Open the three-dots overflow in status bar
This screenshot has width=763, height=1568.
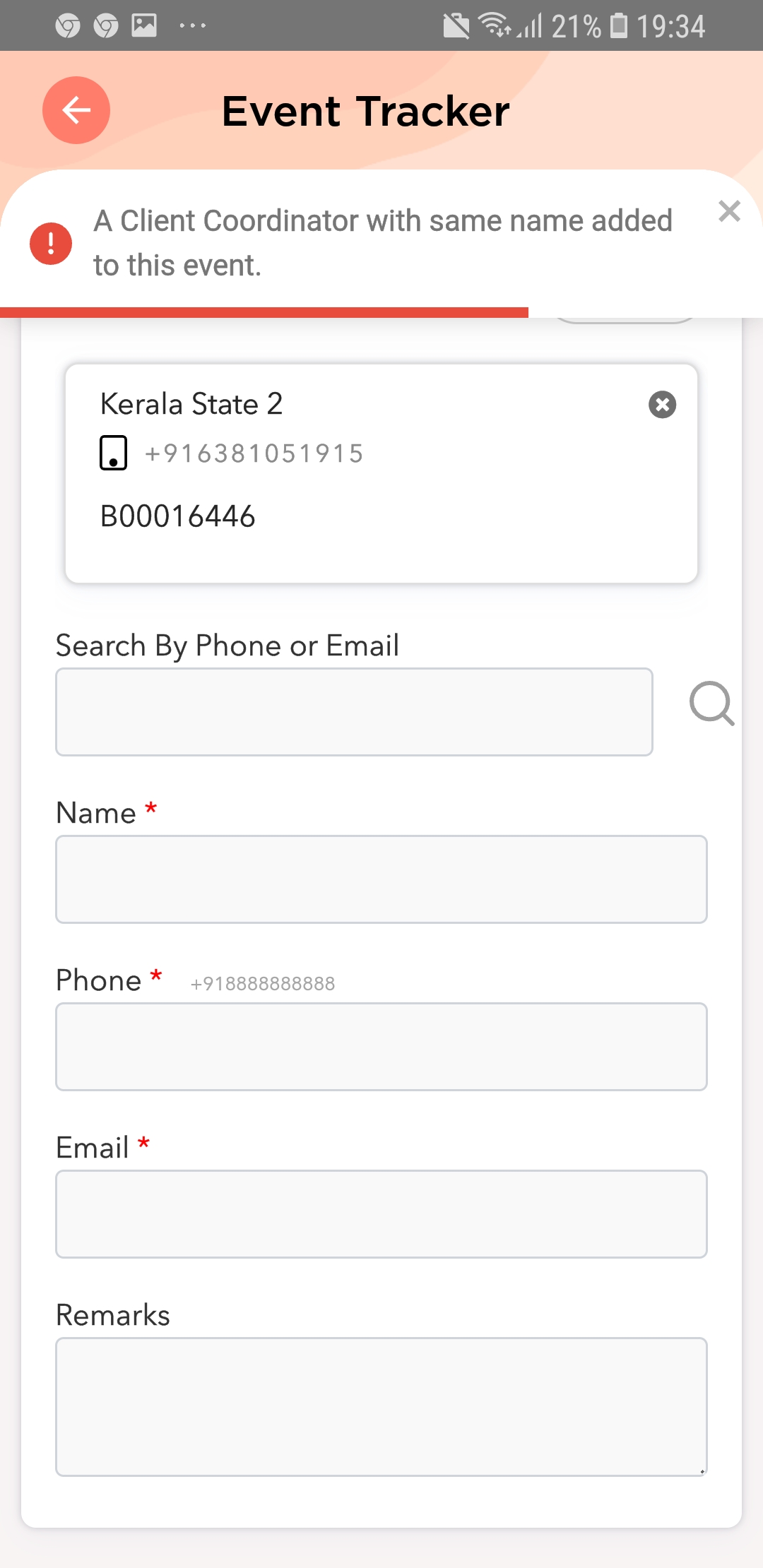click(x=192, y=26)
